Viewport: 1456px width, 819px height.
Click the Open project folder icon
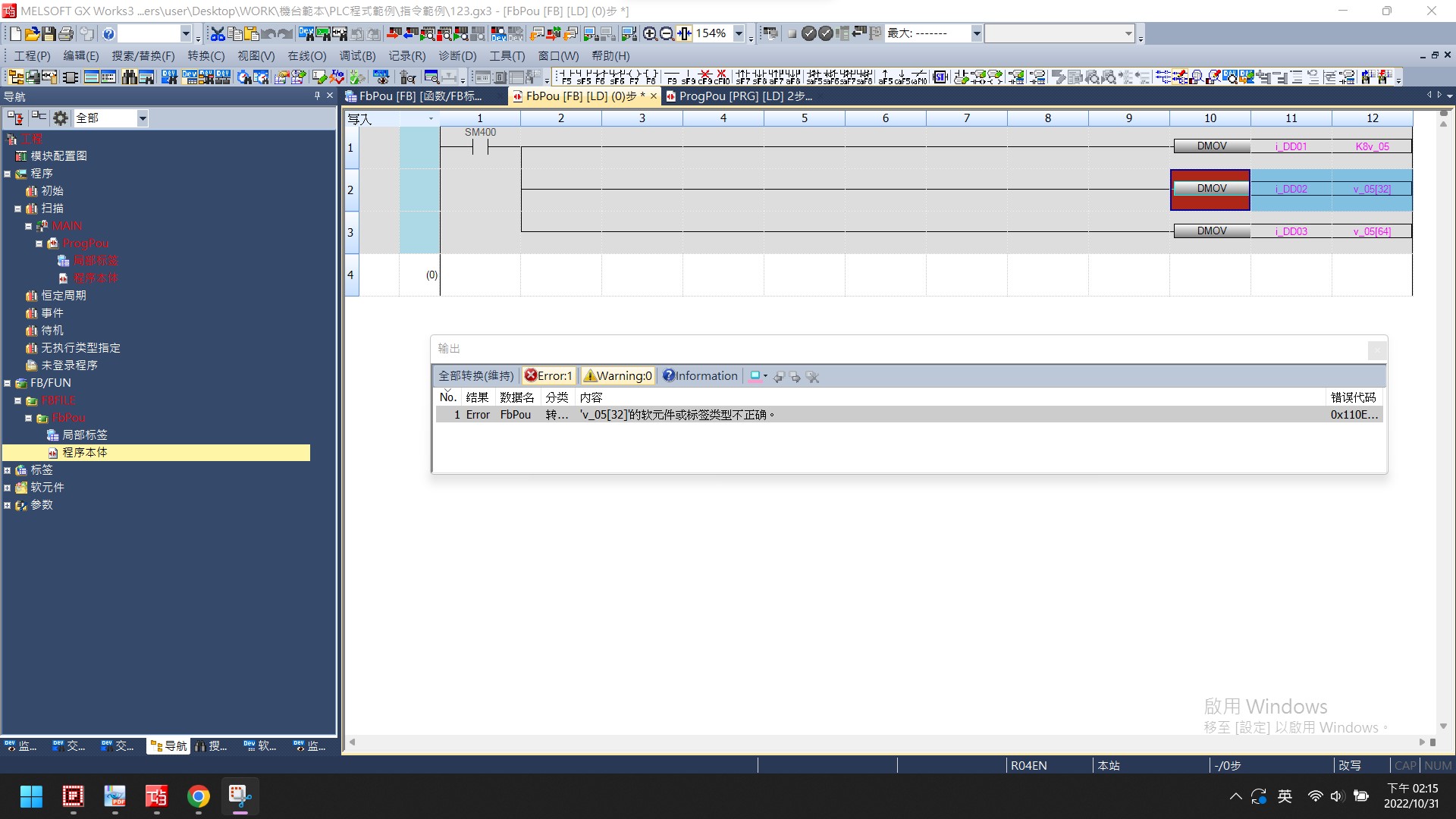pos(32,33)
